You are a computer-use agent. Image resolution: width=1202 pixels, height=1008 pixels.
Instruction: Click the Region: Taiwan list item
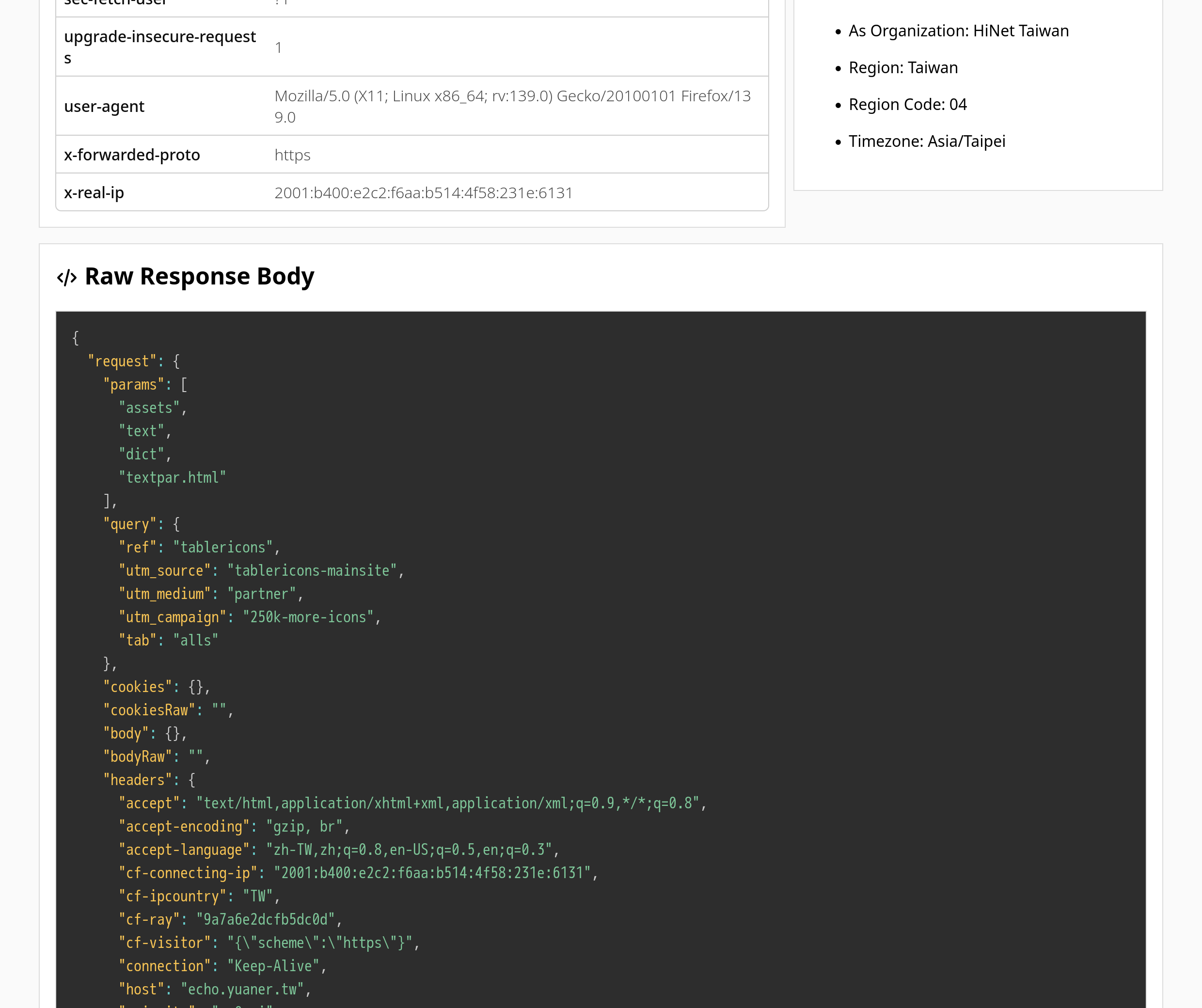pyautogui.click(x=902, y=67)
